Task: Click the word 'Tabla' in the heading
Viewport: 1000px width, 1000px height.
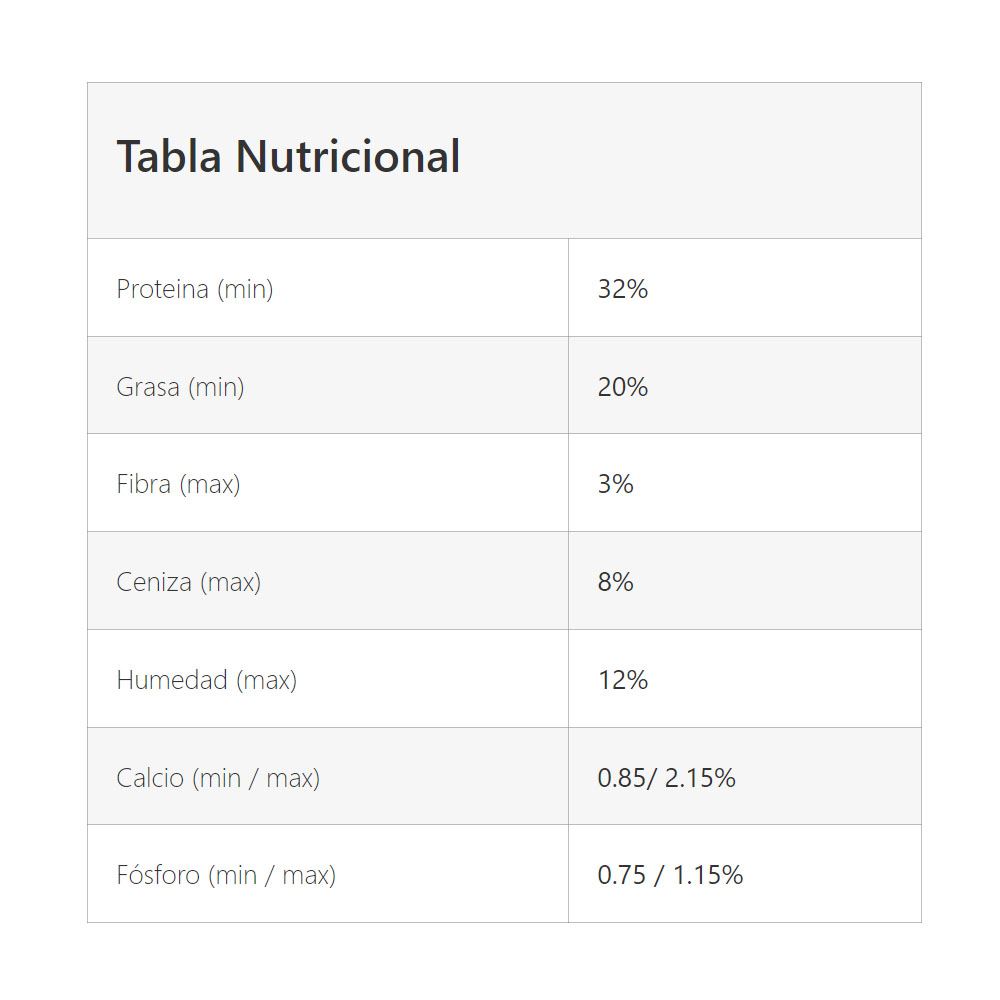Action: (x=169, y=157)
